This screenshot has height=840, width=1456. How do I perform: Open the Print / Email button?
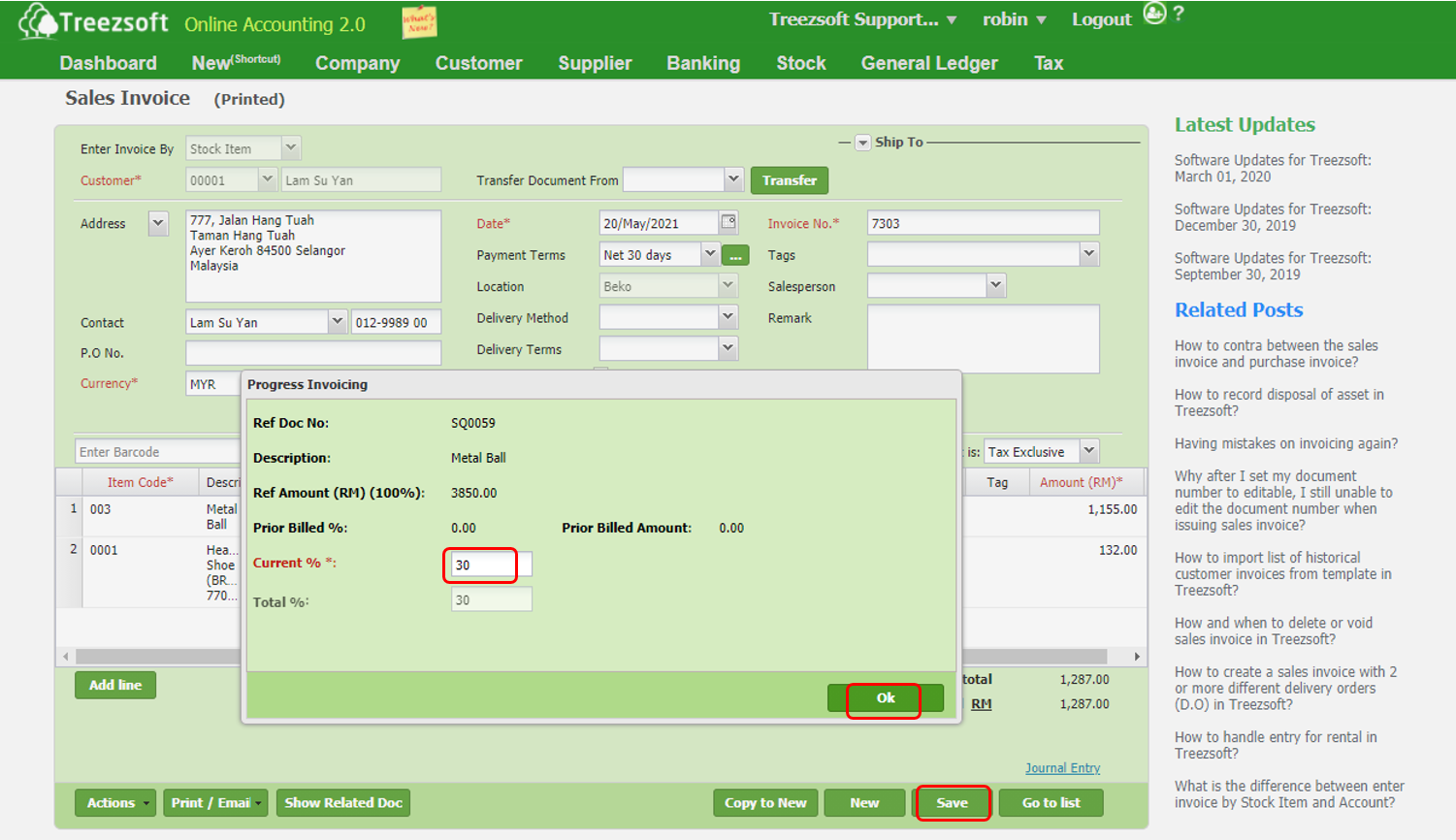216,803
